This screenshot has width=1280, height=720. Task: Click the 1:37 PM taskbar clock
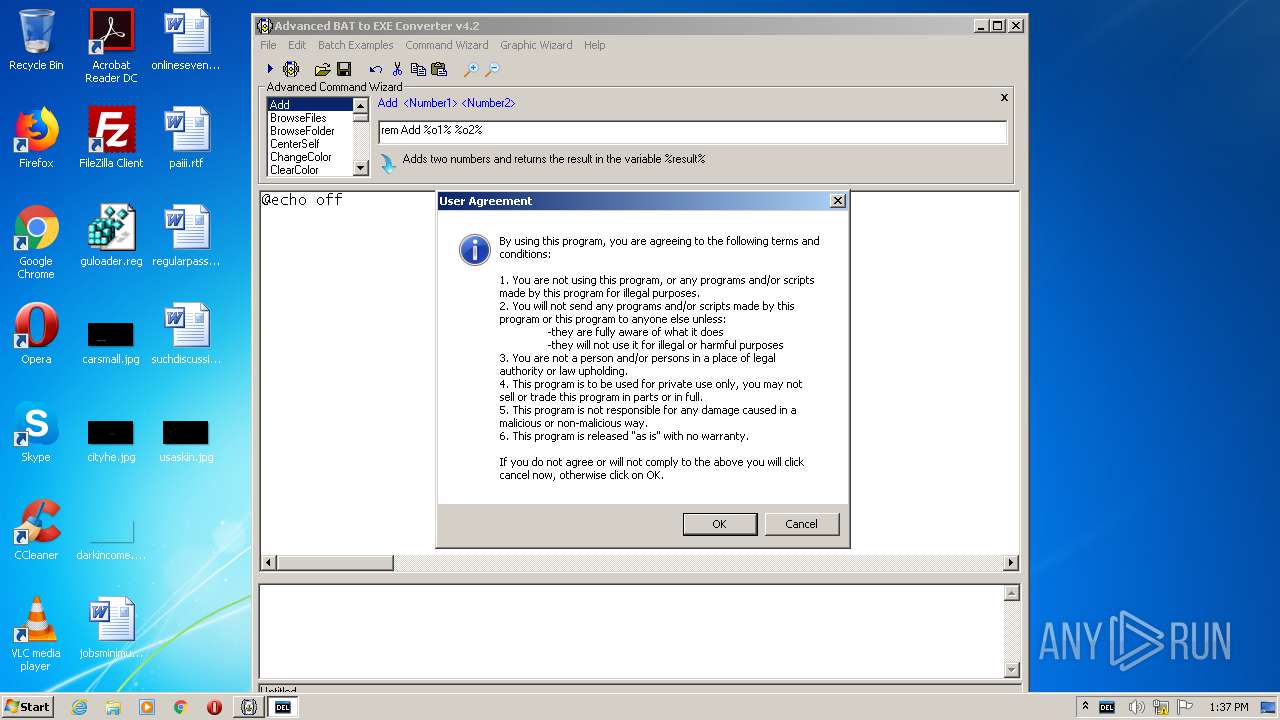tap(1228, 707)
